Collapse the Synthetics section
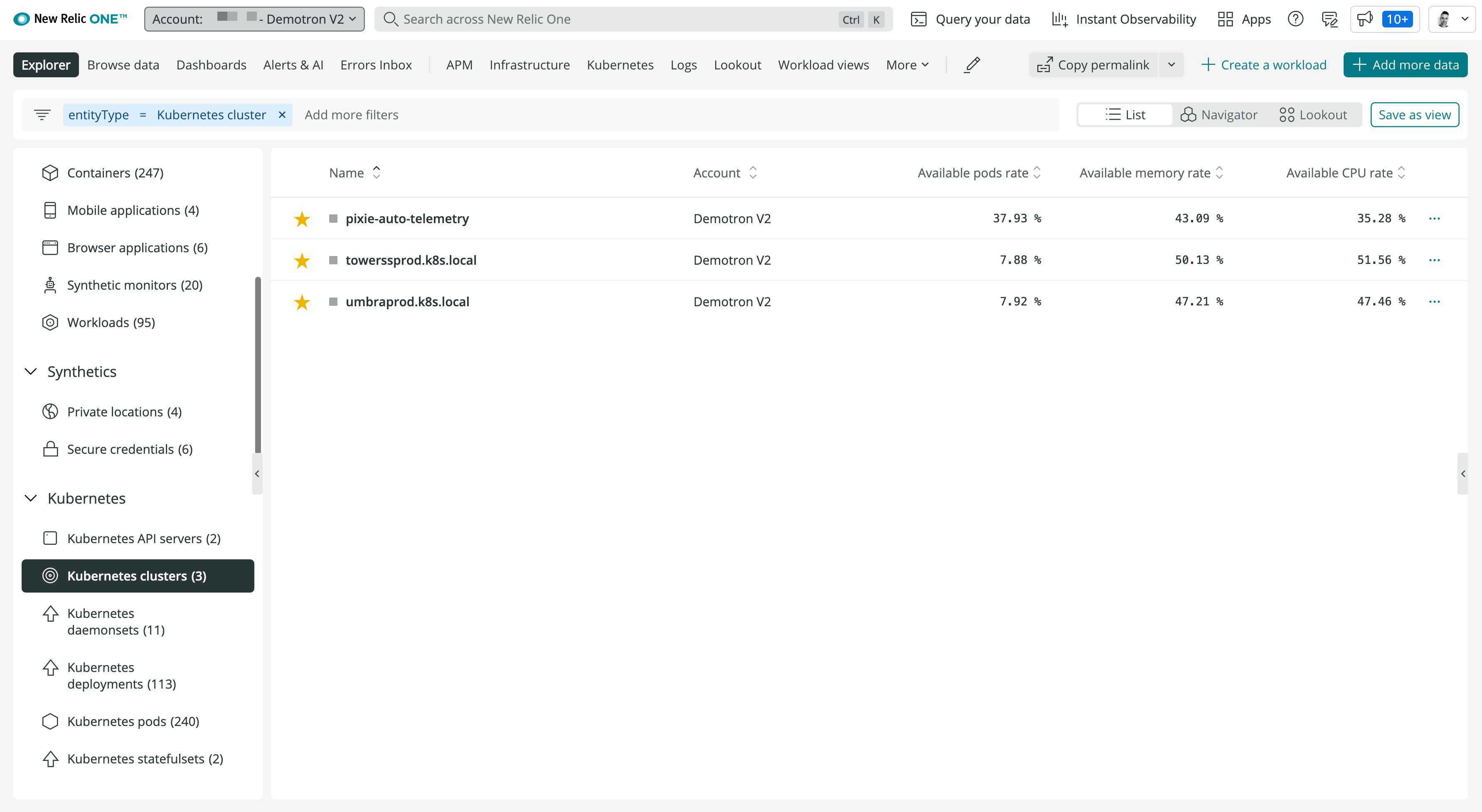Screen dimensions: 1482x812 [x=31, y=372]
